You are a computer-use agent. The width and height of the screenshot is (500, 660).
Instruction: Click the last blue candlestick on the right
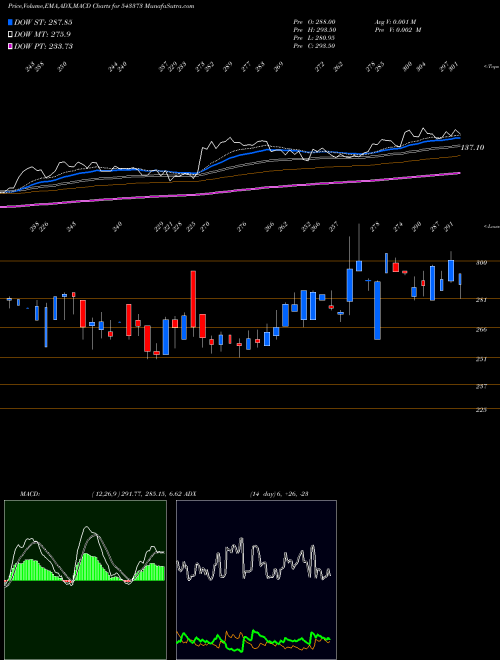[460, 279]
